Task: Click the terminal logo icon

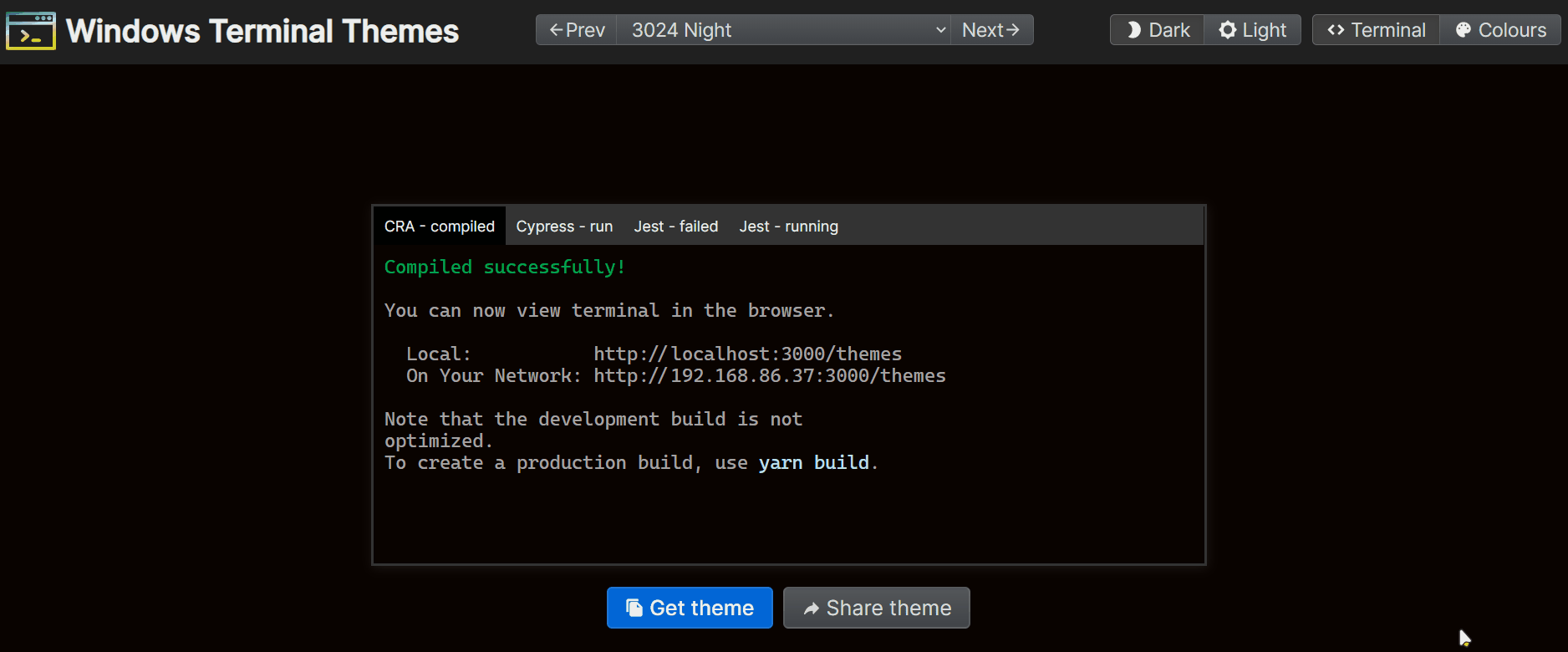Action: click(31, 31)
